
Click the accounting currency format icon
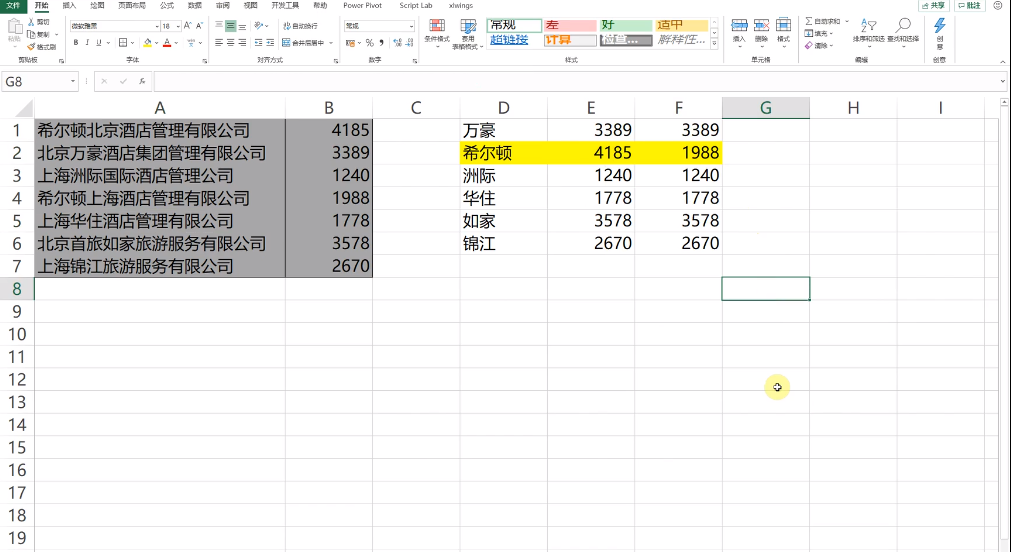tap(350, 43)
